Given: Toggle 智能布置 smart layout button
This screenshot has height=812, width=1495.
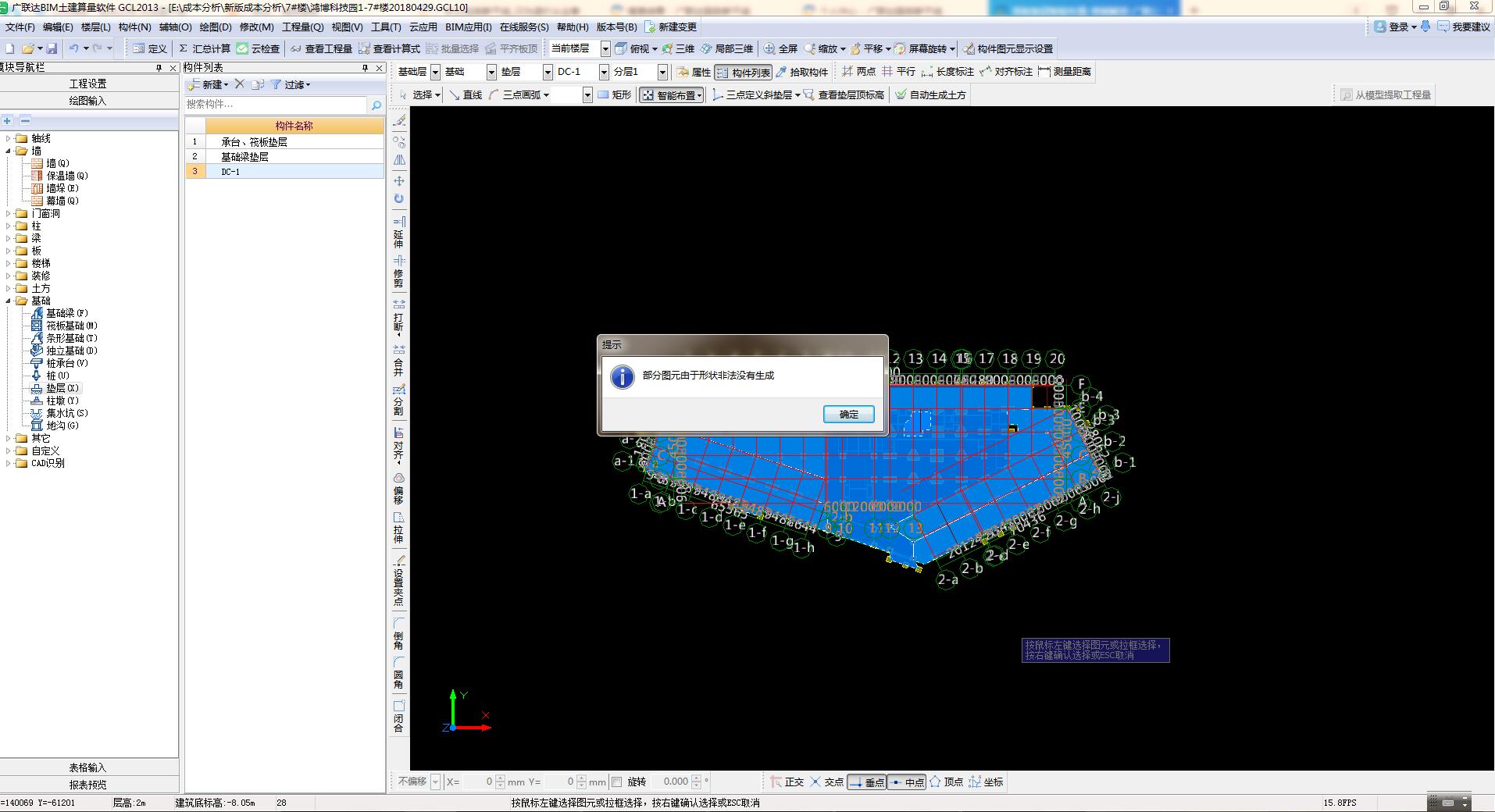Looking at the screenshot, I should pos(672,94).
